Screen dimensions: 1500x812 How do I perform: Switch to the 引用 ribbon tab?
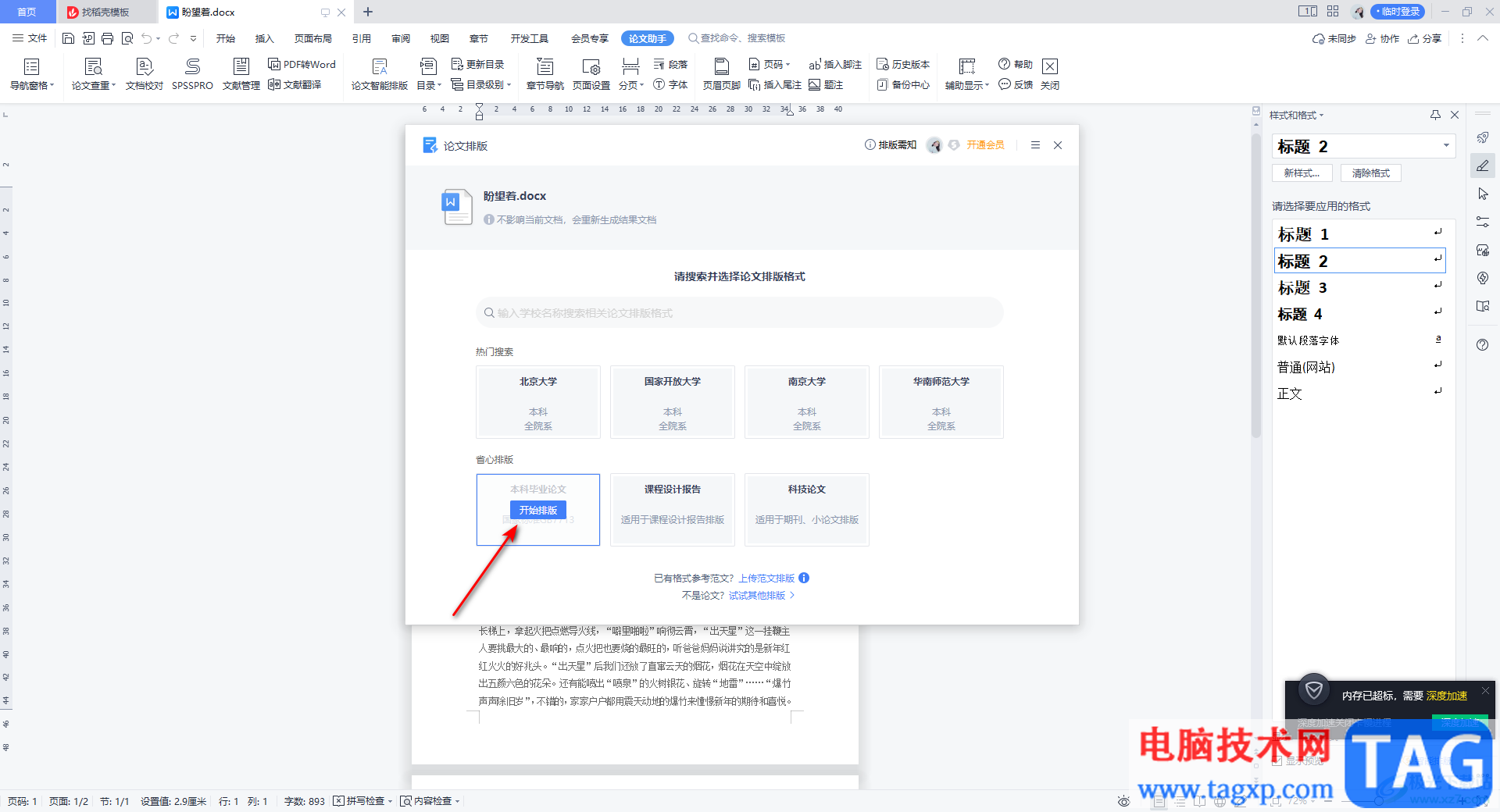pyautogui.click(x=362, y=38)
